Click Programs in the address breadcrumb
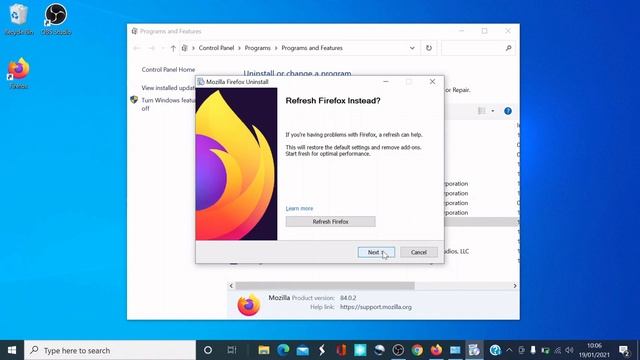This screenshot has width=640, height=360. pos(258,48)
